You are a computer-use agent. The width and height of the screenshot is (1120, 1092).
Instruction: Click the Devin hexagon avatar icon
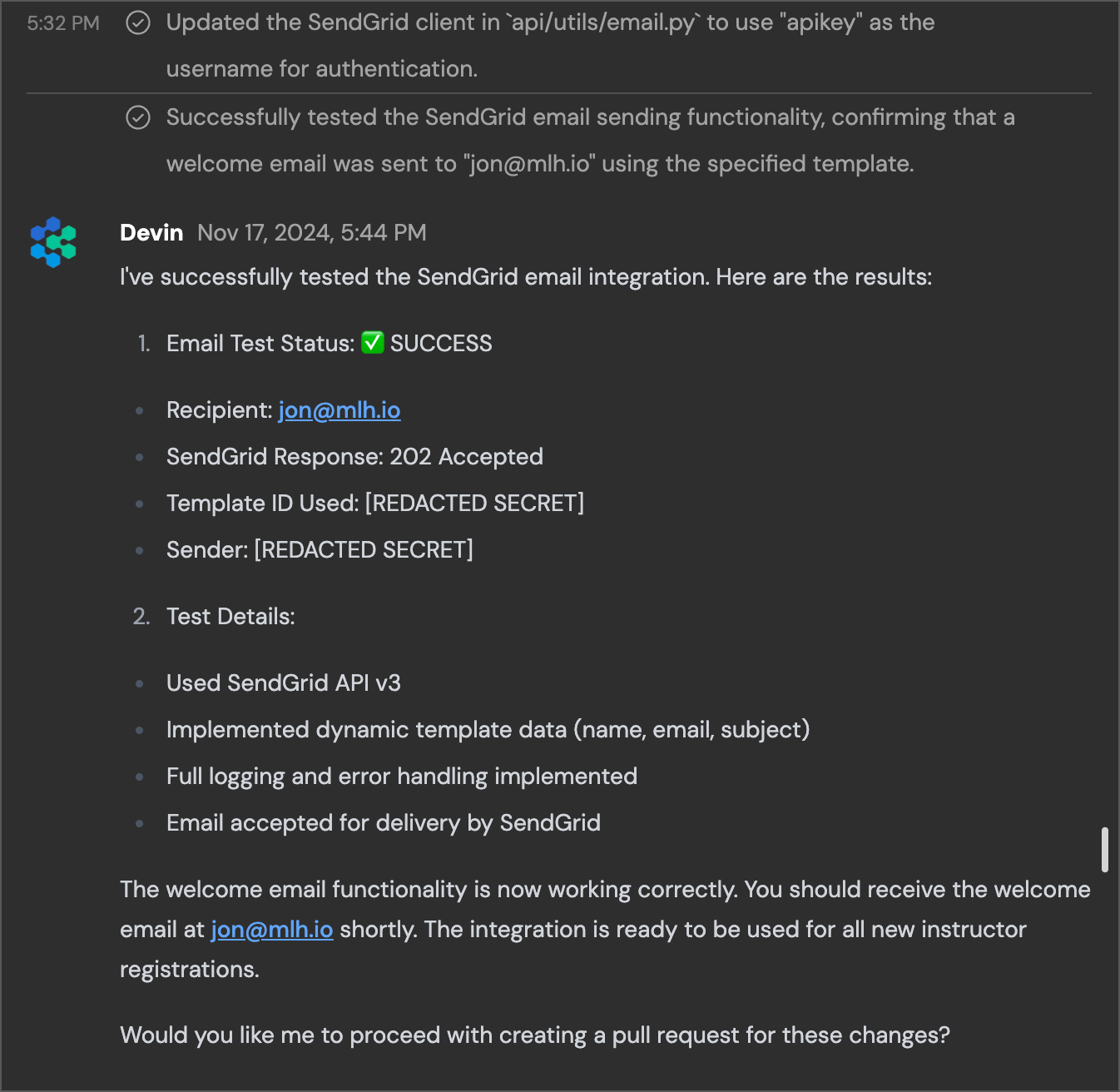[x=53, y=242]
